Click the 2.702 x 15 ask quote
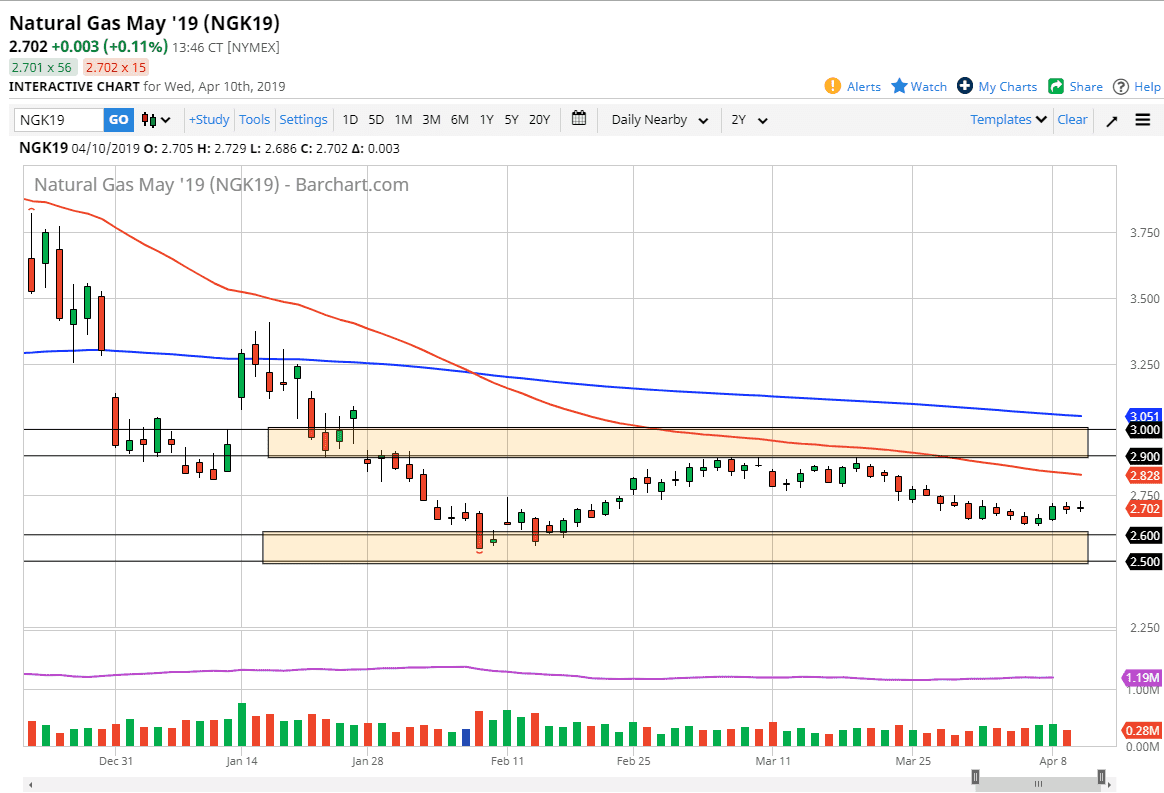 (x=116, y=68)
